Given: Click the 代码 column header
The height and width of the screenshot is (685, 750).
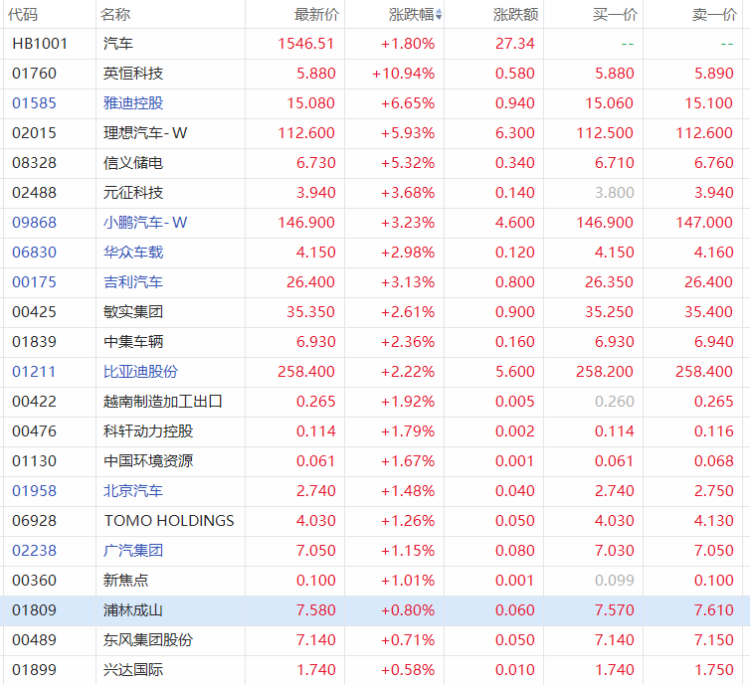Looking at the screenshot, I should coord(22,15).
